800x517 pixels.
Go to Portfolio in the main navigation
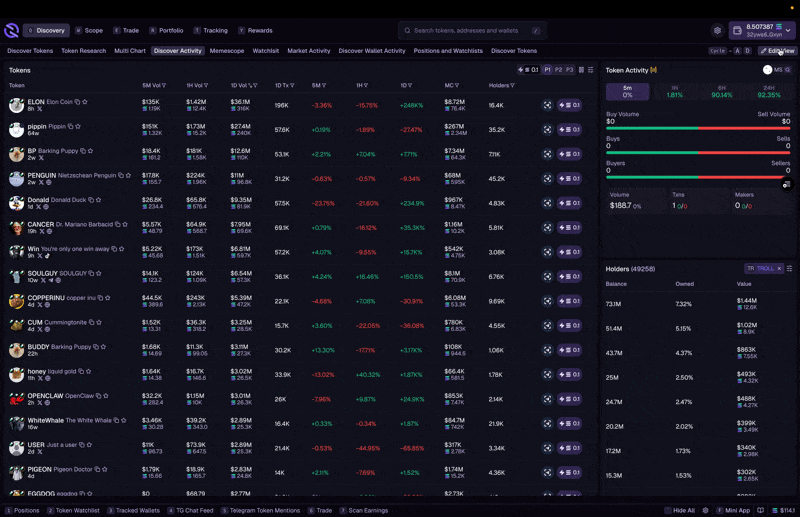click(166, 31)
